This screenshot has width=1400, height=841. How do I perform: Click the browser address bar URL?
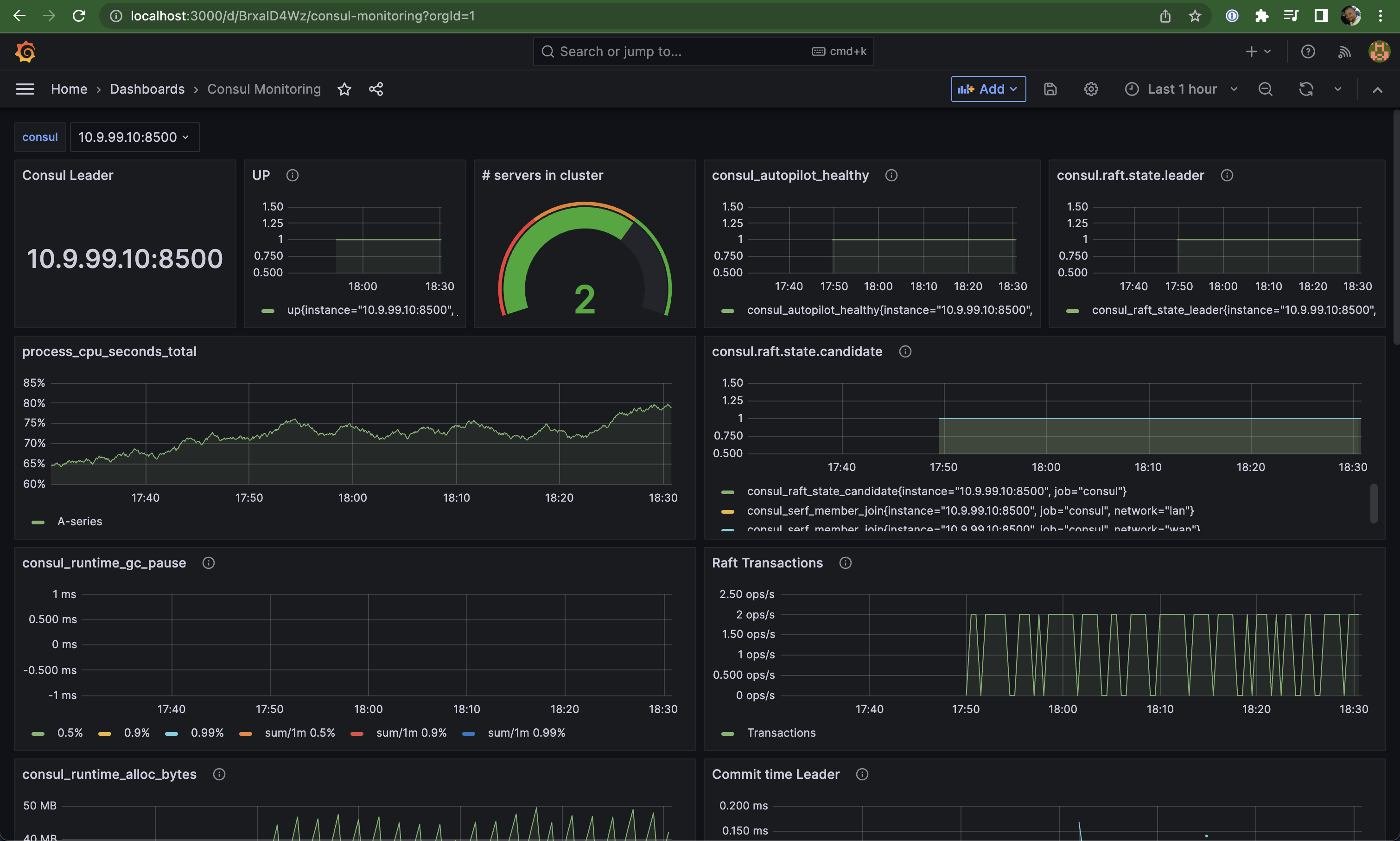(303, 16)
